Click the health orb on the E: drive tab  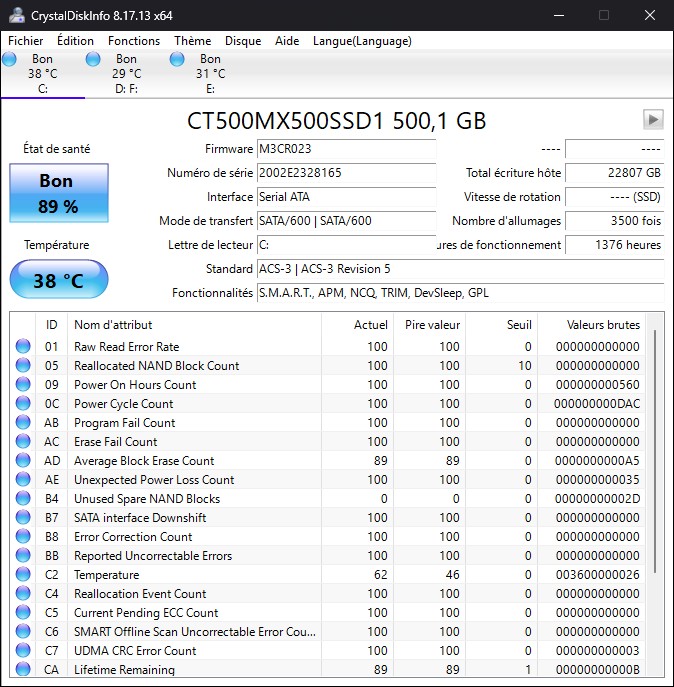(177, 59)
